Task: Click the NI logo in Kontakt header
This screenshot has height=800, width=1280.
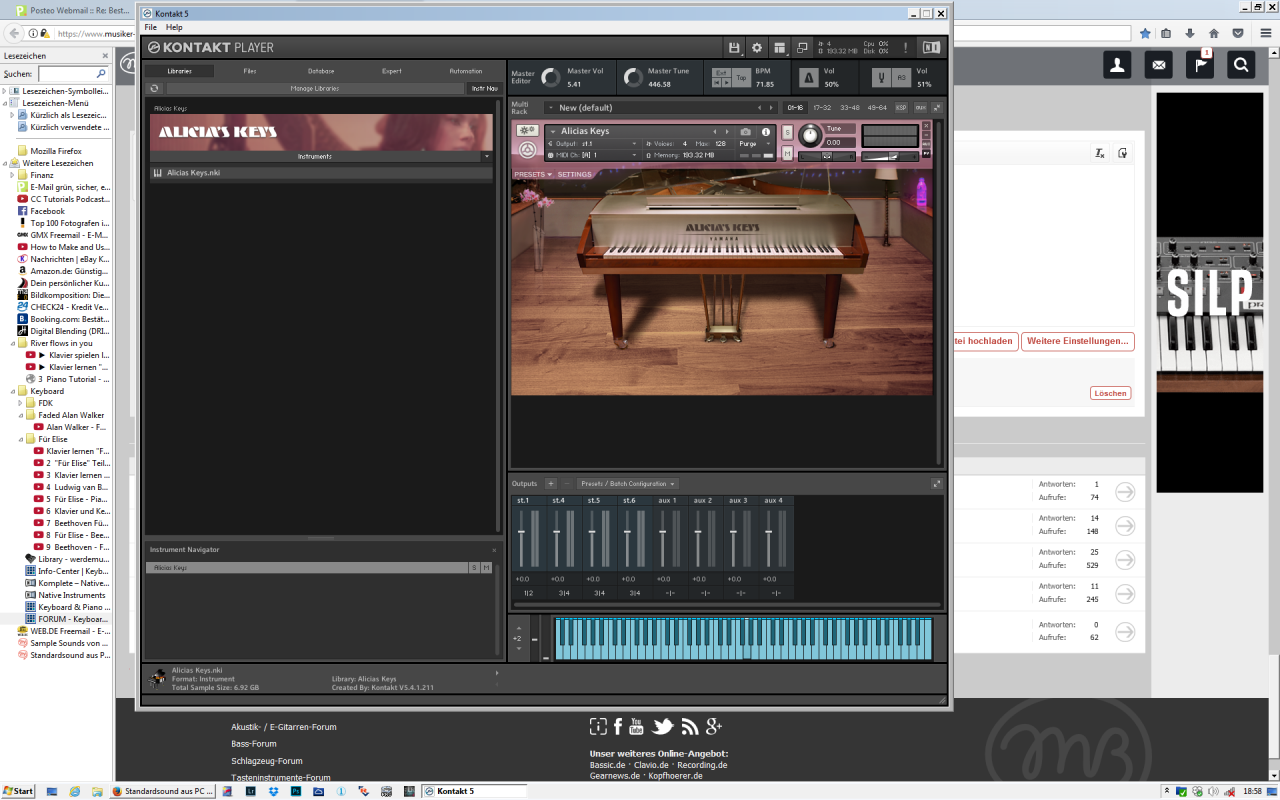Action: click(931, 47)
